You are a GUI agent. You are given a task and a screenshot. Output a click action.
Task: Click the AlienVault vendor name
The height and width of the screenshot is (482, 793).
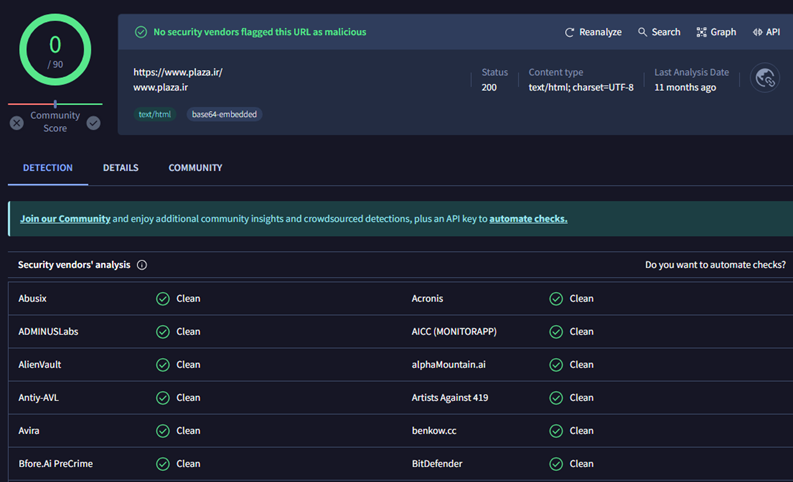(39, 365)
